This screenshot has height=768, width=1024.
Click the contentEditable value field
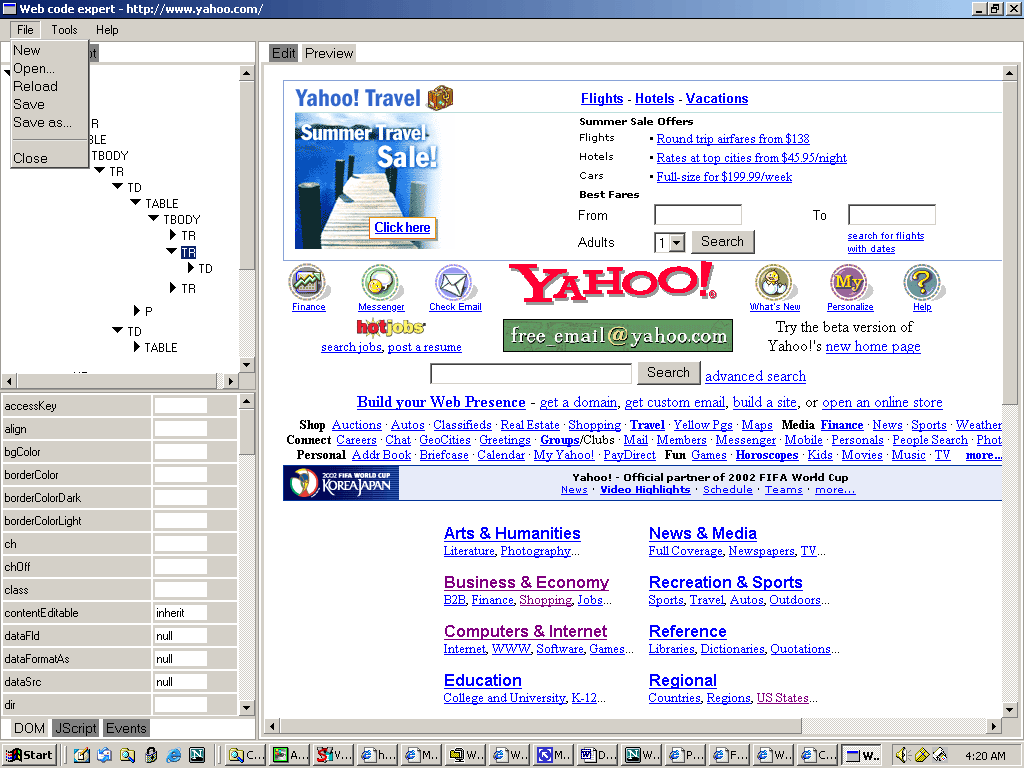181,613
